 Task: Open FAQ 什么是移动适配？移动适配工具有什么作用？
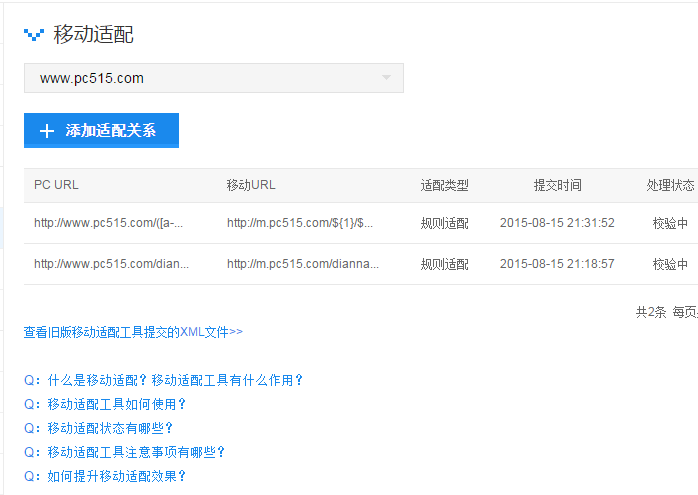pyautogui.click(x=164, y=380)
